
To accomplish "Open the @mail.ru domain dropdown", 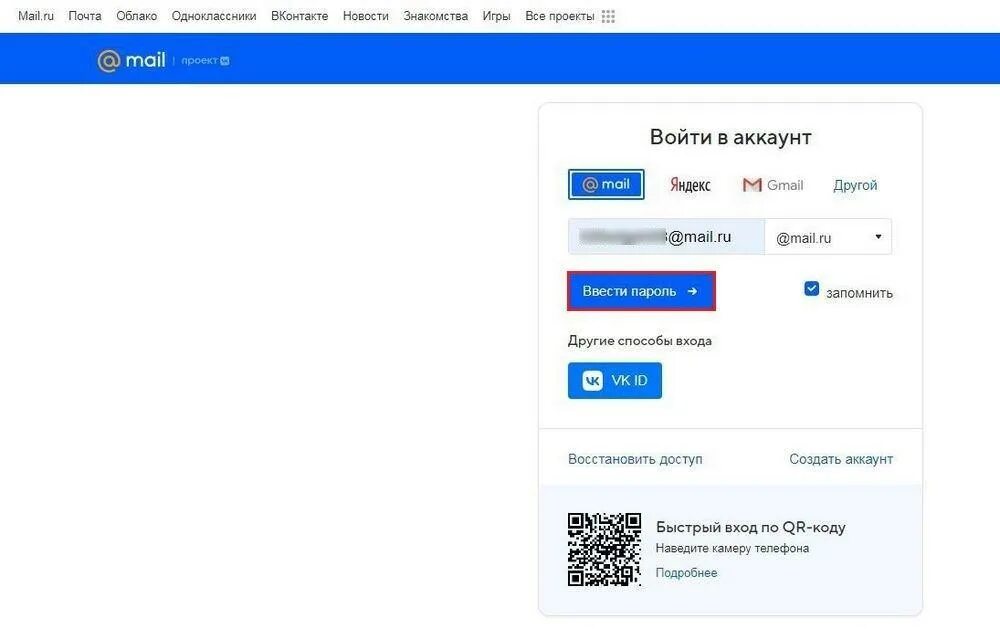I will click(x=828, y=237).
